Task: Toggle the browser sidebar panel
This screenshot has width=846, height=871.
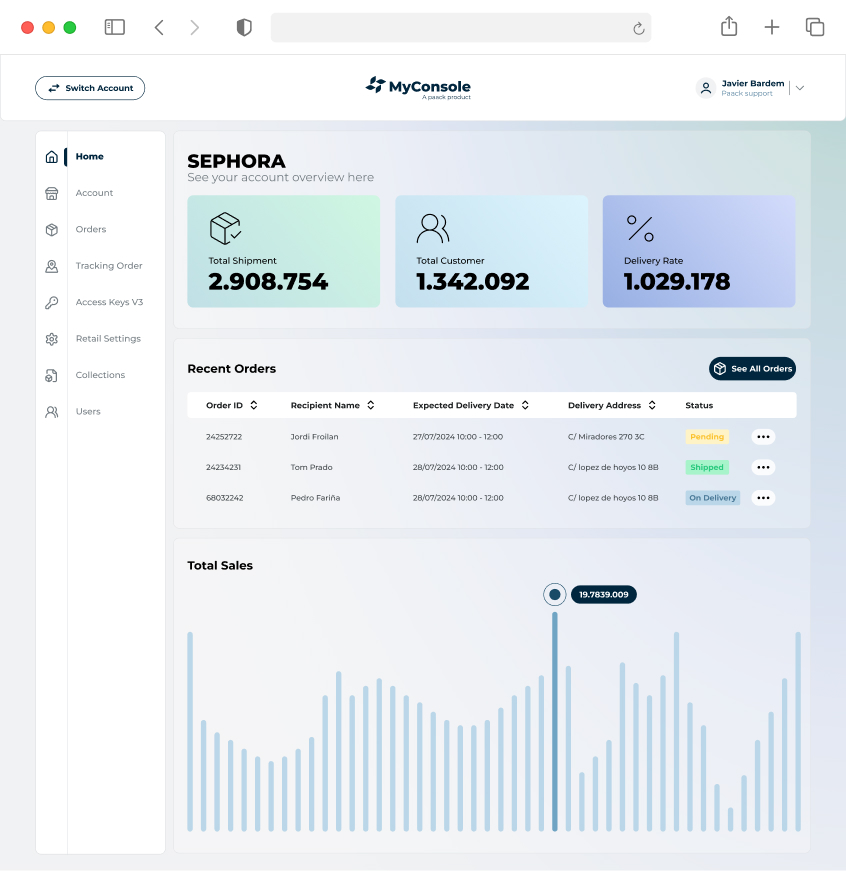Action: 115,27
